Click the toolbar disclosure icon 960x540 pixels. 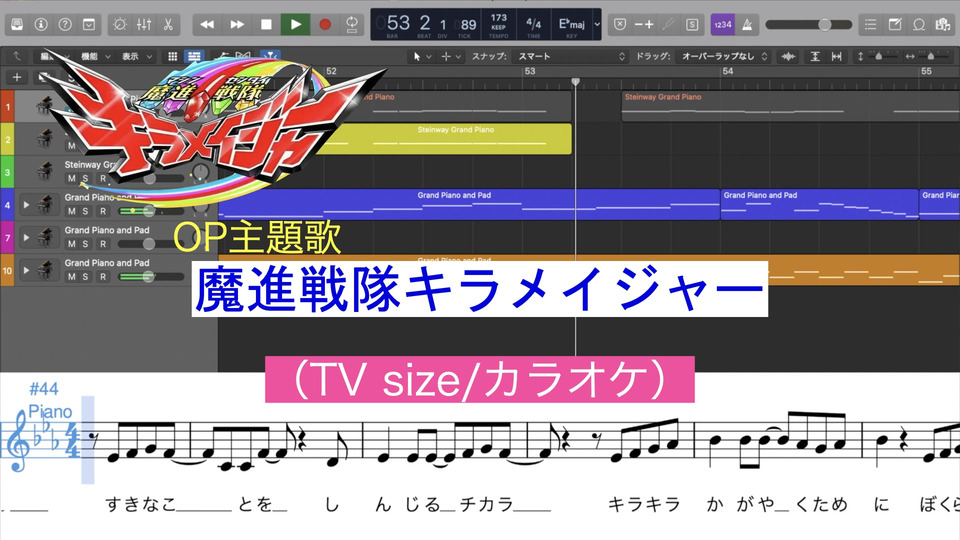(89, 24)
